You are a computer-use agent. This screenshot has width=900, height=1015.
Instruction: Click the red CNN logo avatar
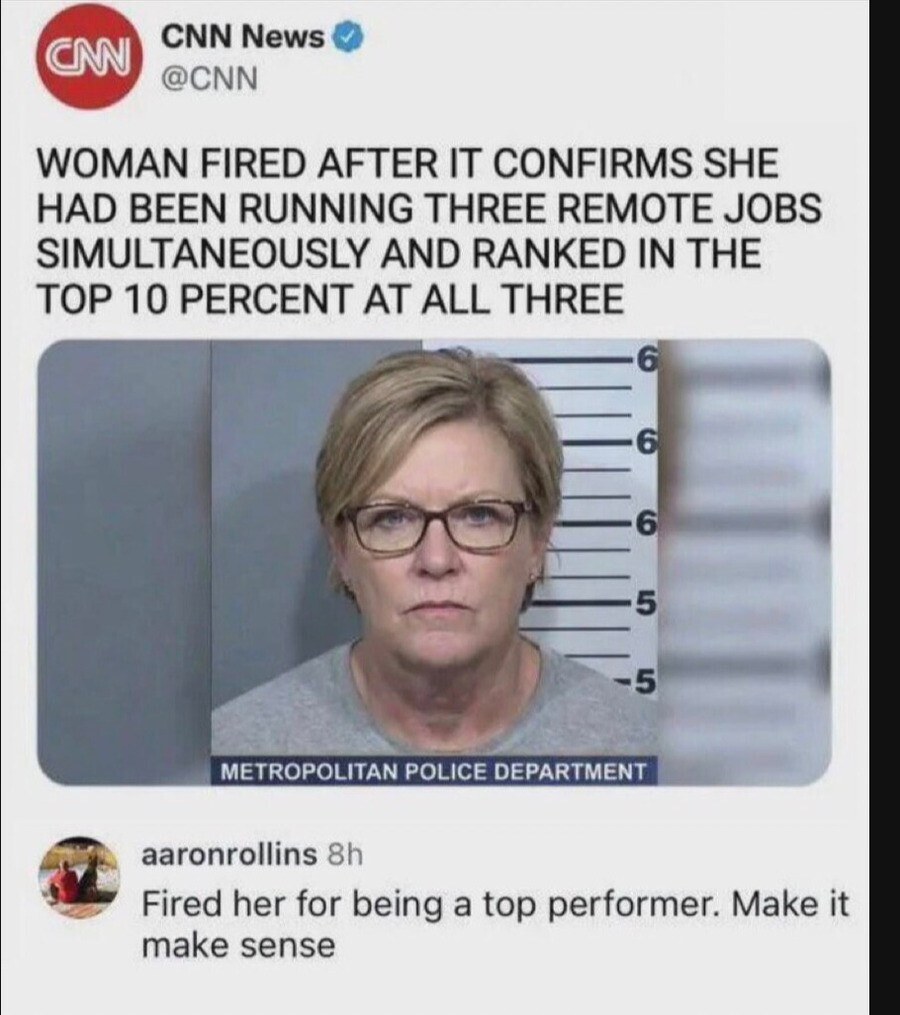tap(89, 57)
